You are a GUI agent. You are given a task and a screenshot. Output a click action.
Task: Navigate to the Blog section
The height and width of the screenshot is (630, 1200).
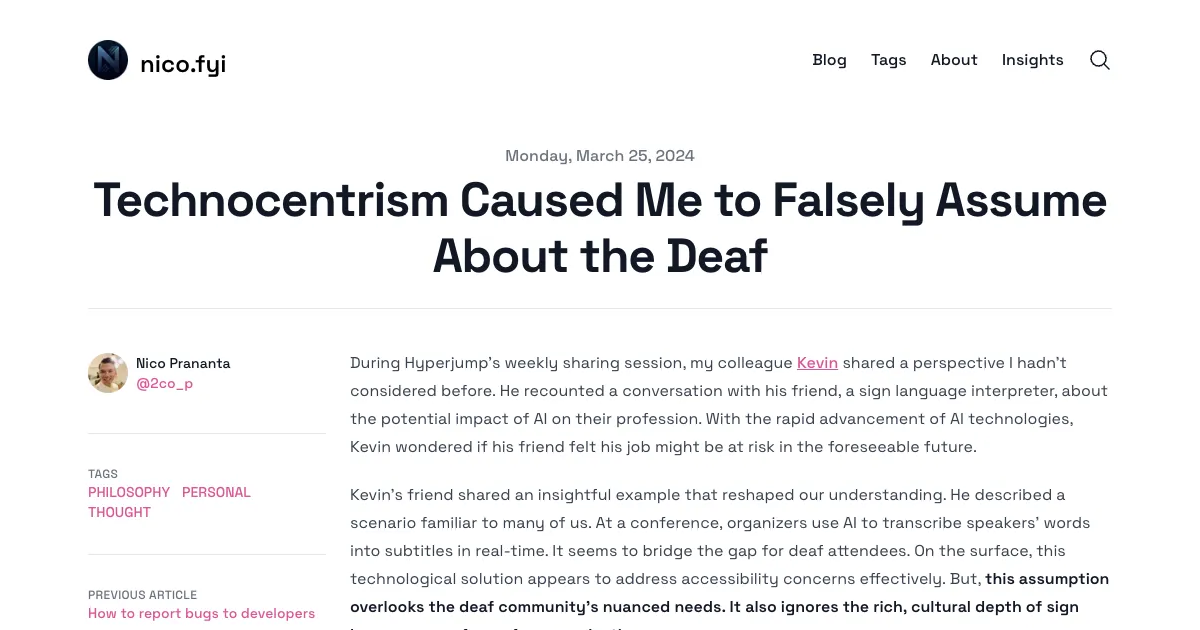[x=829, y=60]
